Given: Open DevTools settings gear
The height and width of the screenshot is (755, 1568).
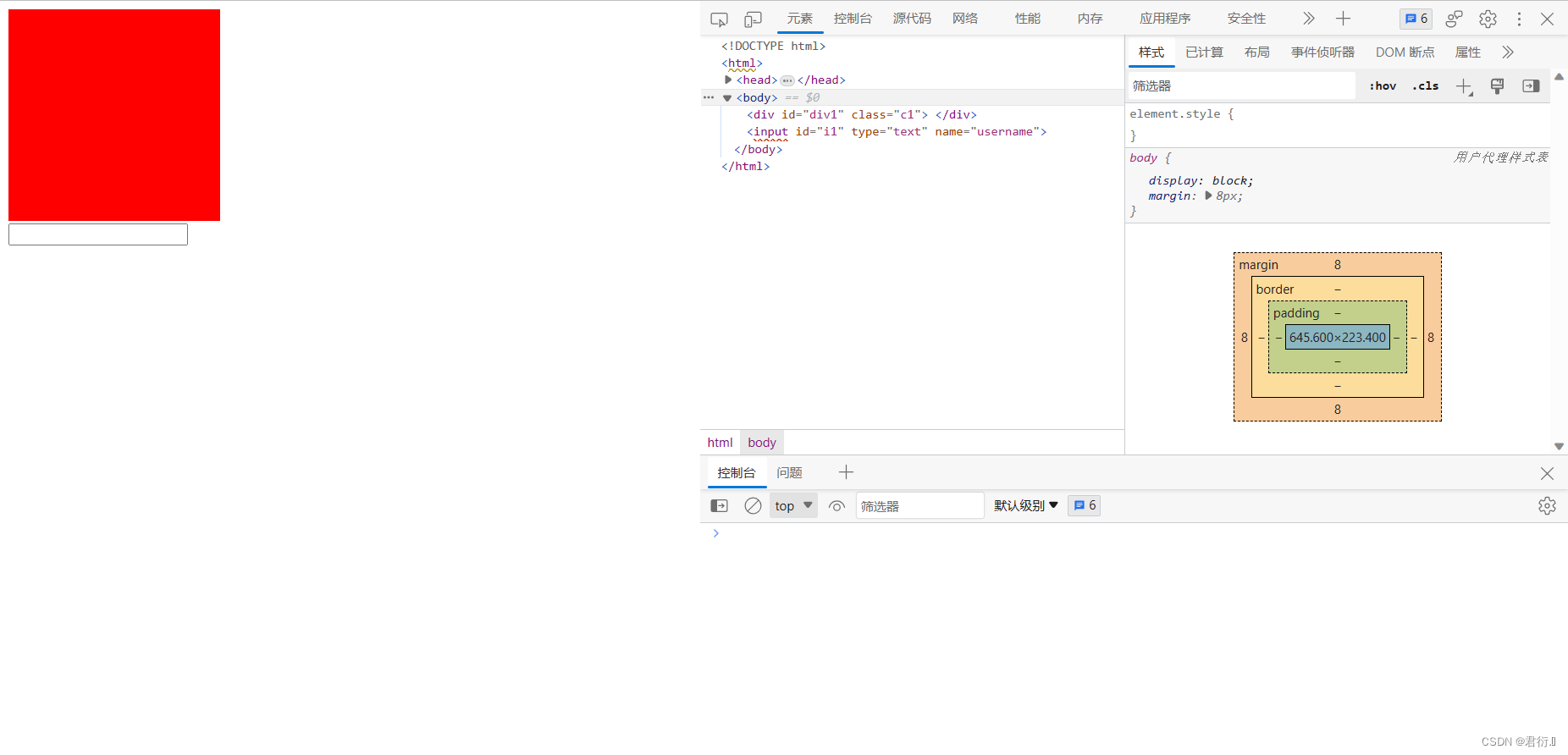Looking at the screenshot, I should tap(1488, 19).
